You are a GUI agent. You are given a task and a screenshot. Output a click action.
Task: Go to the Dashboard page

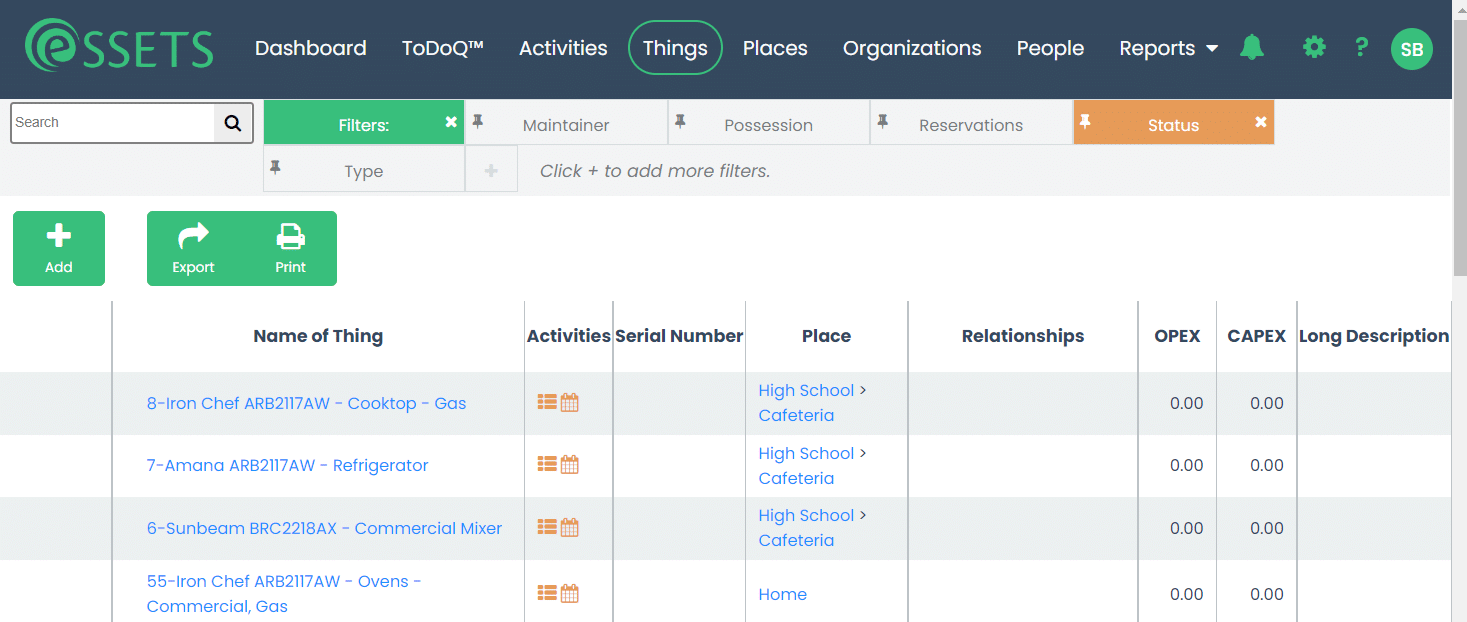[311, 48]
